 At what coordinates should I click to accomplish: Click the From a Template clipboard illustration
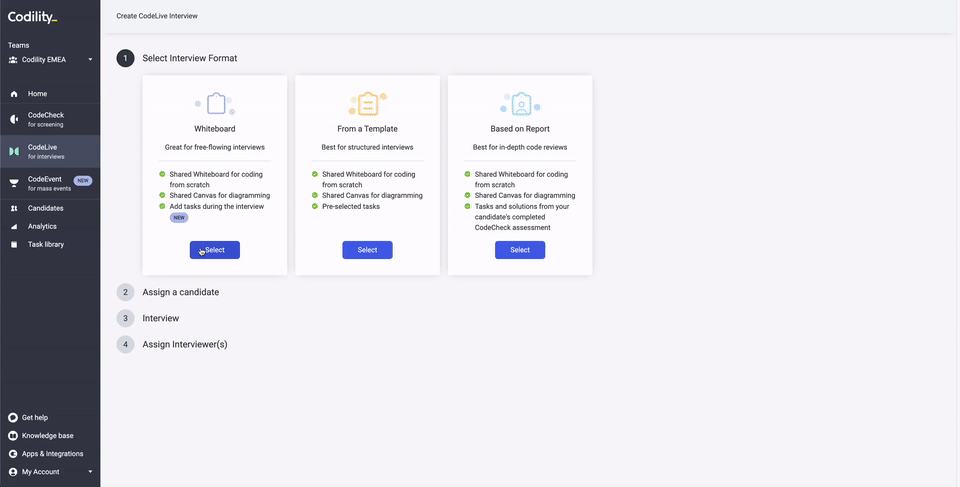tap(367, 104)
